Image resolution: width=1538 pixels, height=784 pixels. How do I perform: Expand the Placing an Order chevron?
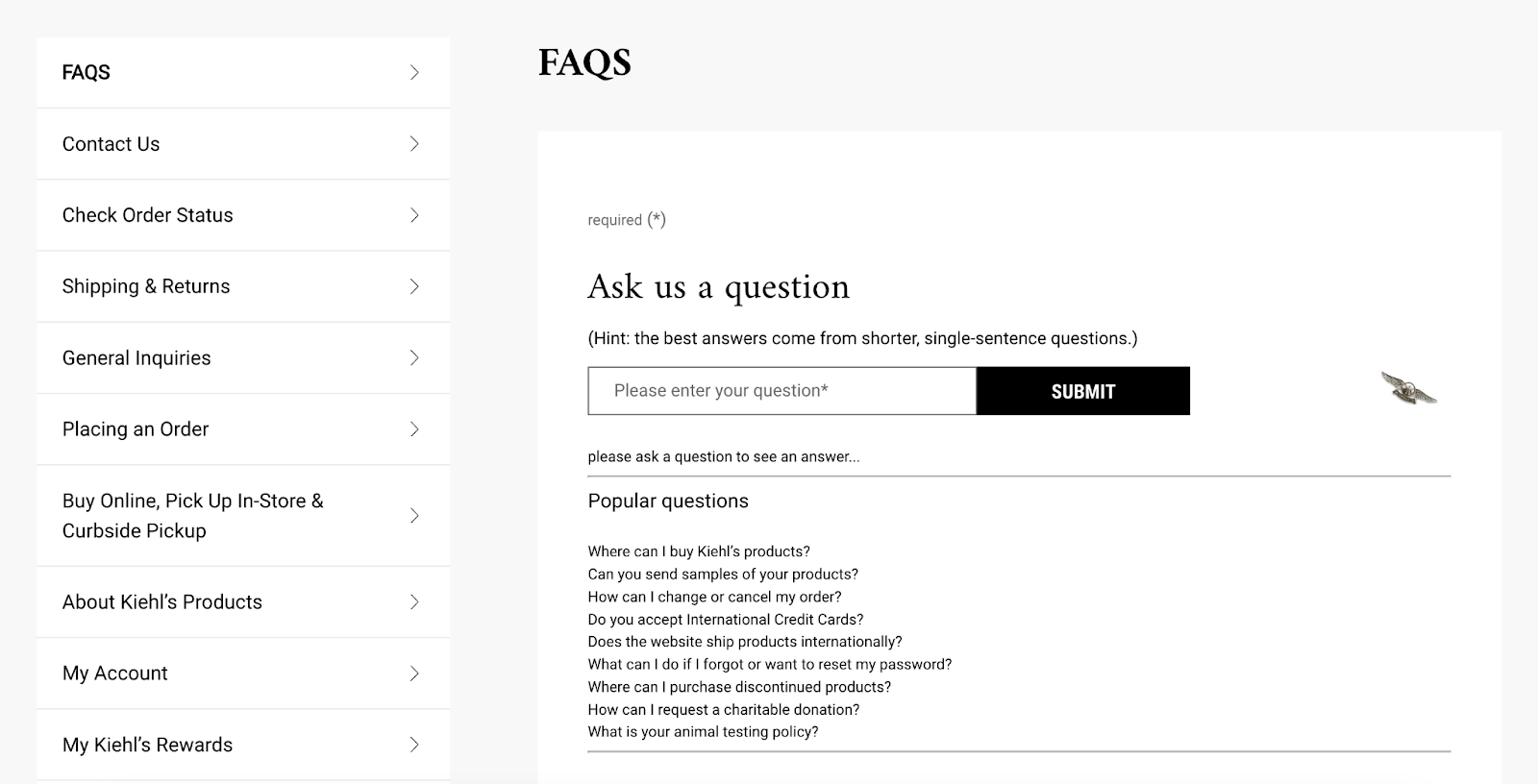point(415,429)
